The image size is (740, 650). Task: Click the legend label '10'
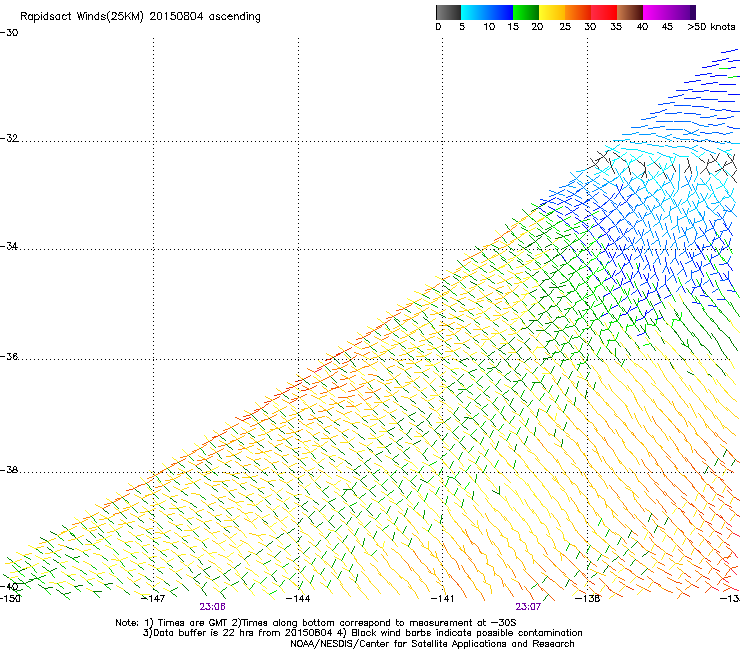489,27
